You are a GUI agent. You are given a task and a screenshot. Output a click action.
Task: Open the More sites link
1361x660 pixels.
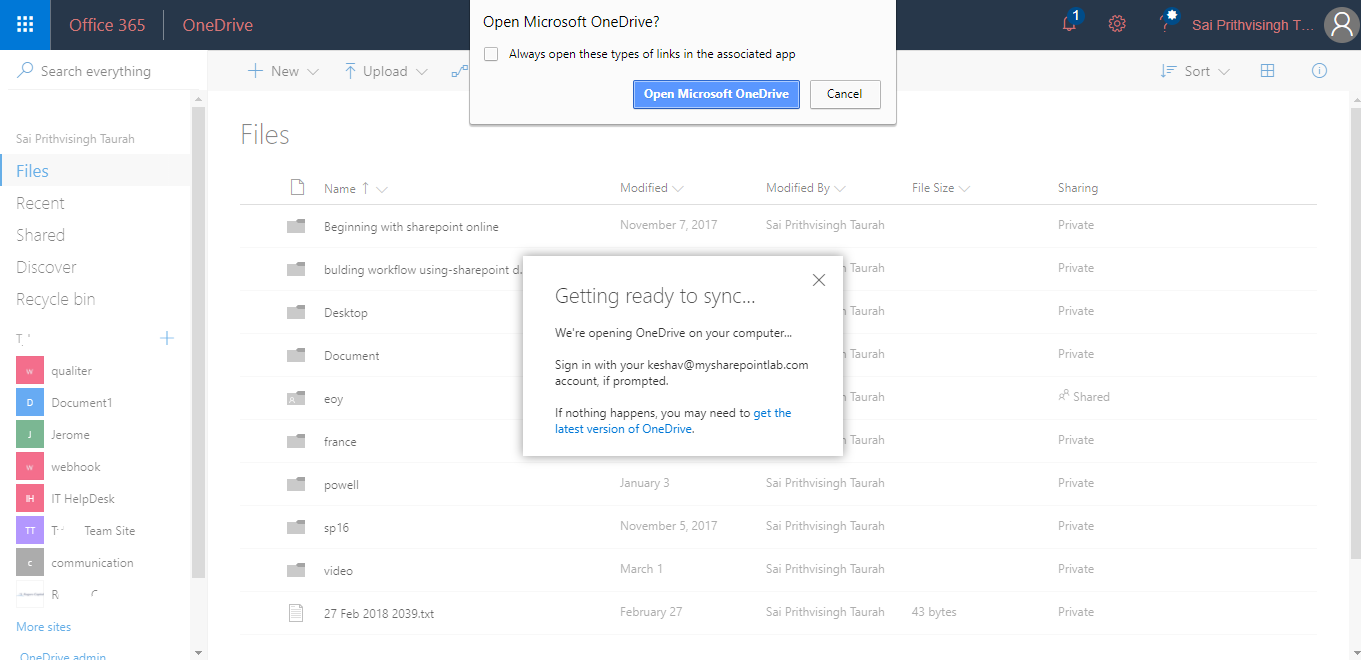pos(44,627)
